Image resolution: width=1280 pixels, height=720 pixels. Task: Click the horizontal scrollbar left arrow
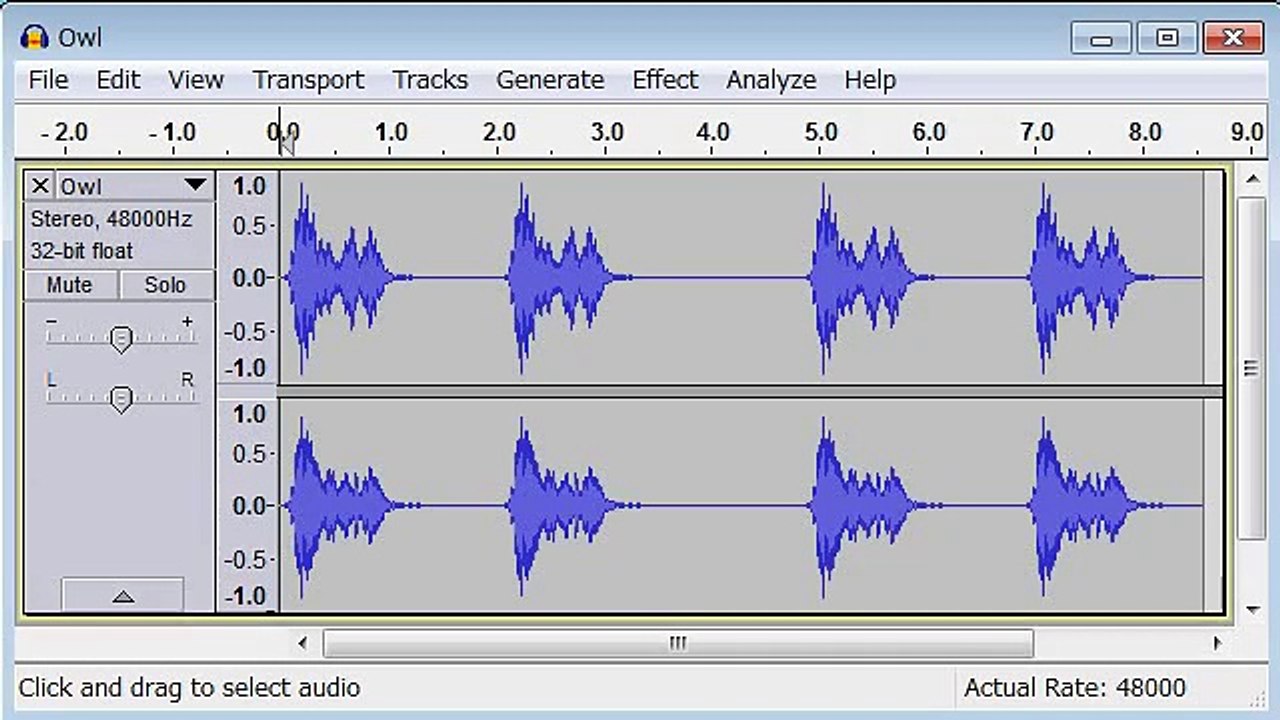(x=303, y=643)
